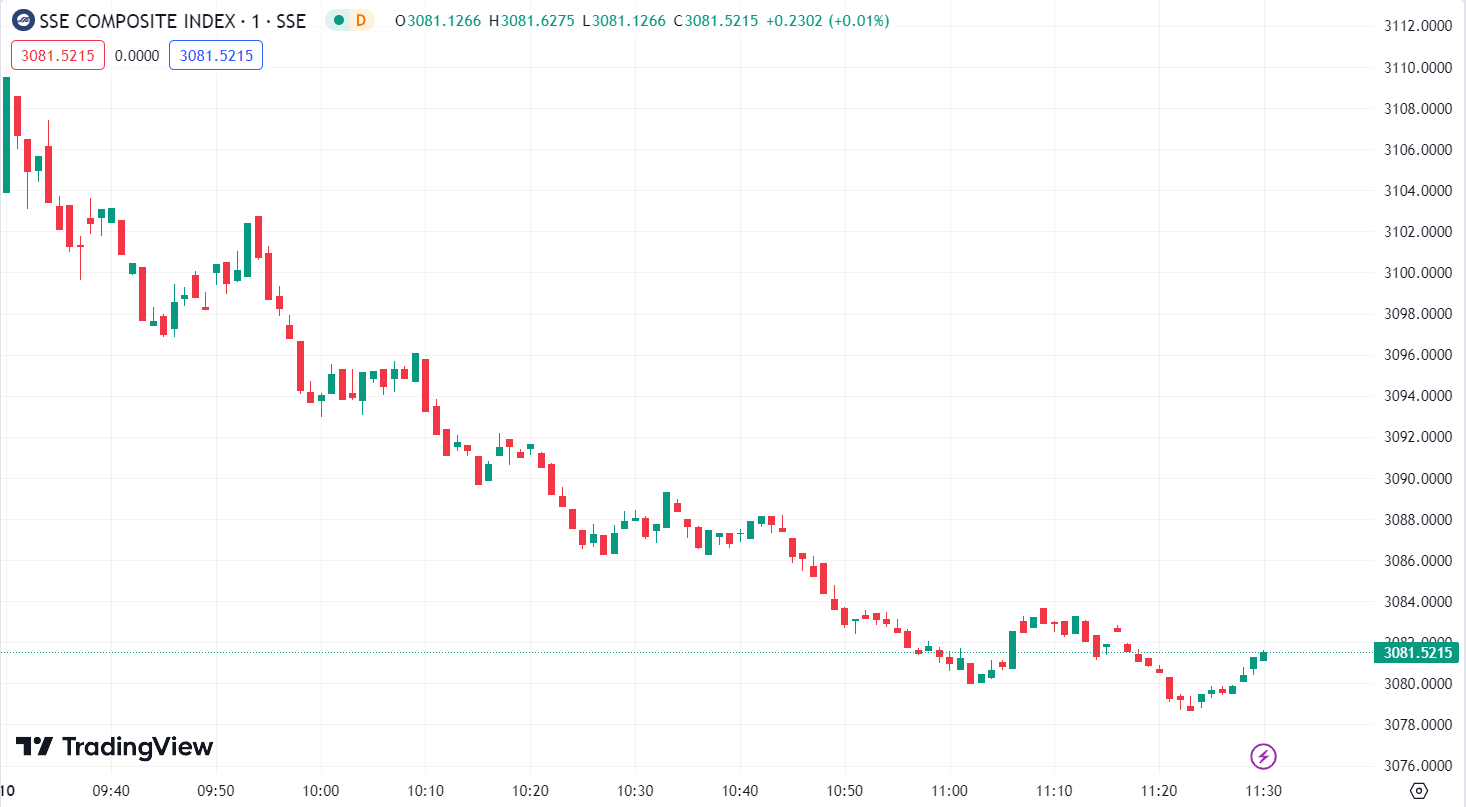Open chart settings via the hexagon icon
This screenshot has height=807, width=1466.
(x=1418, y=791)
